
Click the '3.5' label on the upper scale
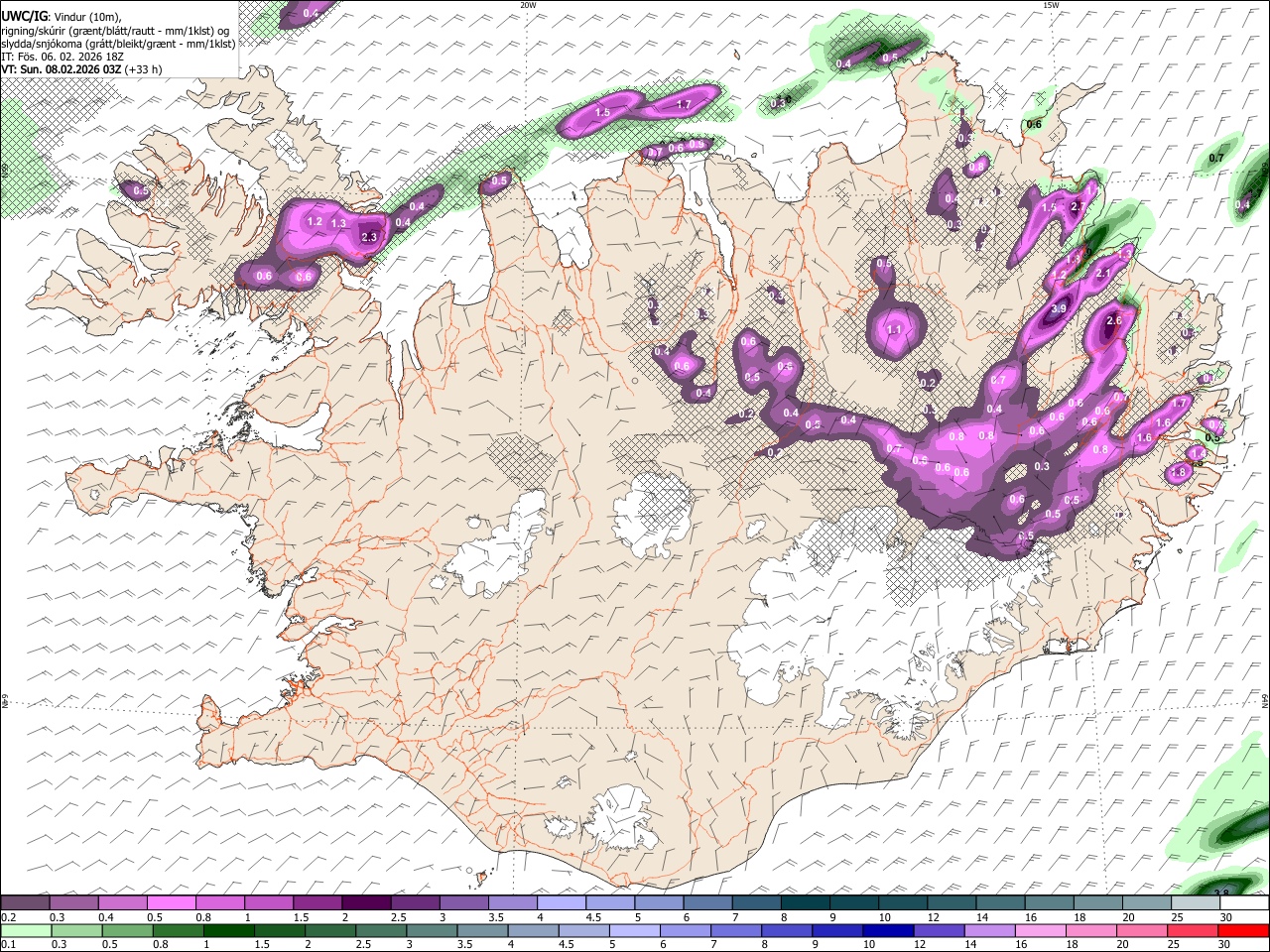coord(495,917)
